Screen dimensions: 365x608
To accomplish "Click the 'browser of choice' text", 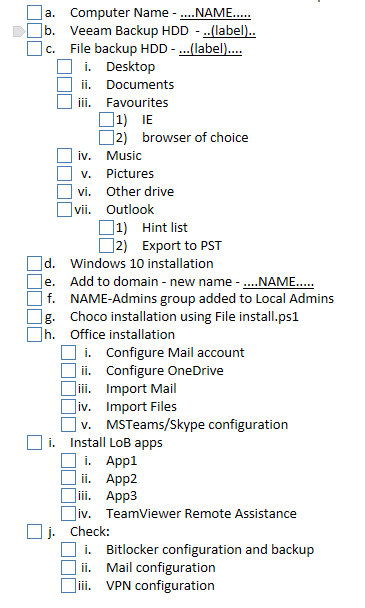I will pos(195,138).
